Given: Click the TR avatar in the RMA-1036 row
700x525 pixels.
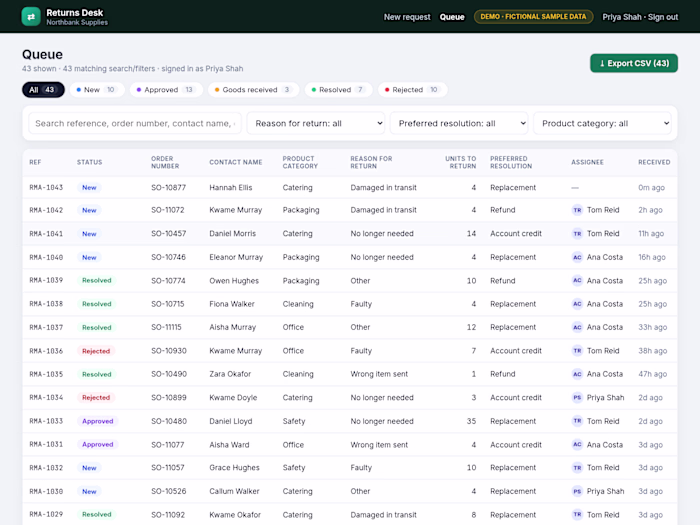Looking at the screenshot, I should (577, 351).
